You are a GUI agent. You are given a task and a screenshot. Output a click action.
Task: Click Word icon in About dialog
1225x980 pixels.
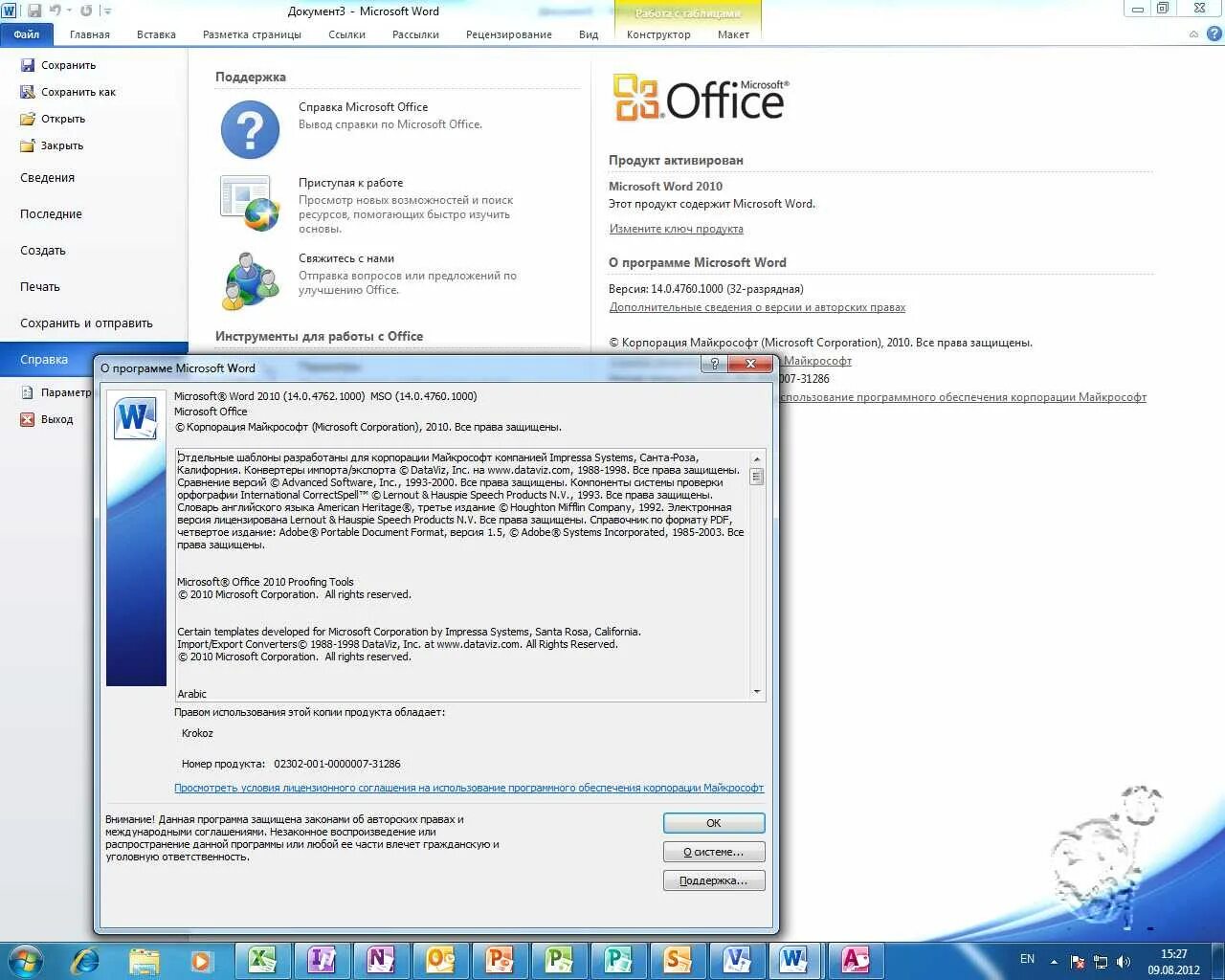click(x=135, y=419)
